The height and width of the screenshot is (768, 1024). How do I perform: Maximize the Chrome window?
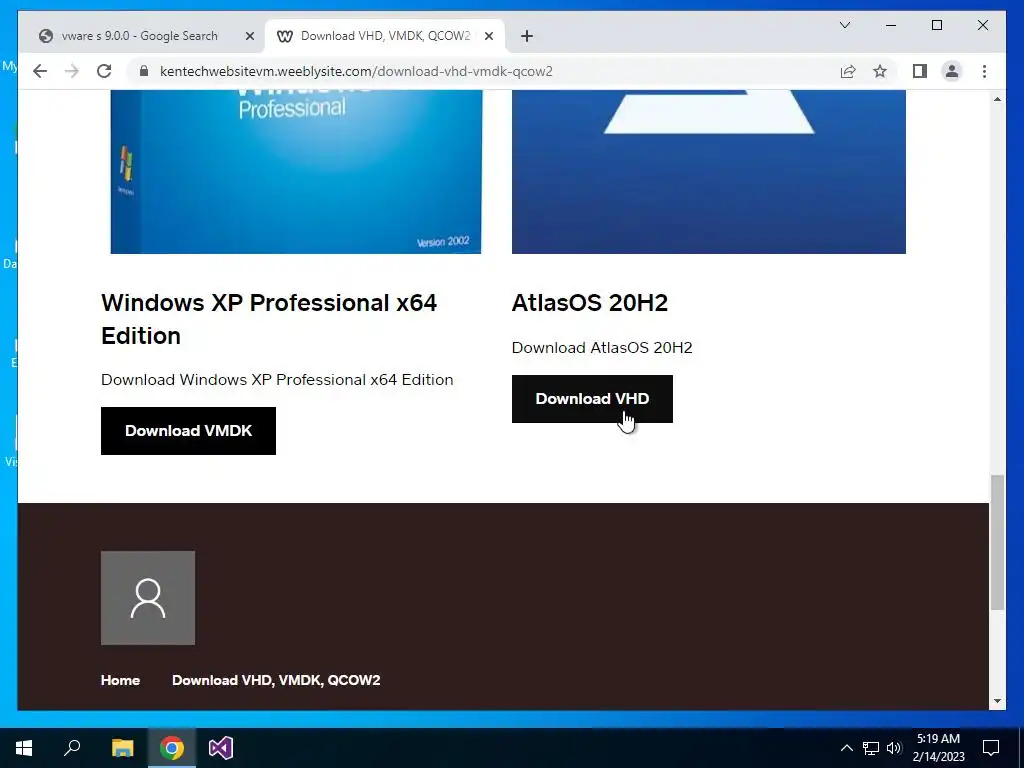pos(936,25)
